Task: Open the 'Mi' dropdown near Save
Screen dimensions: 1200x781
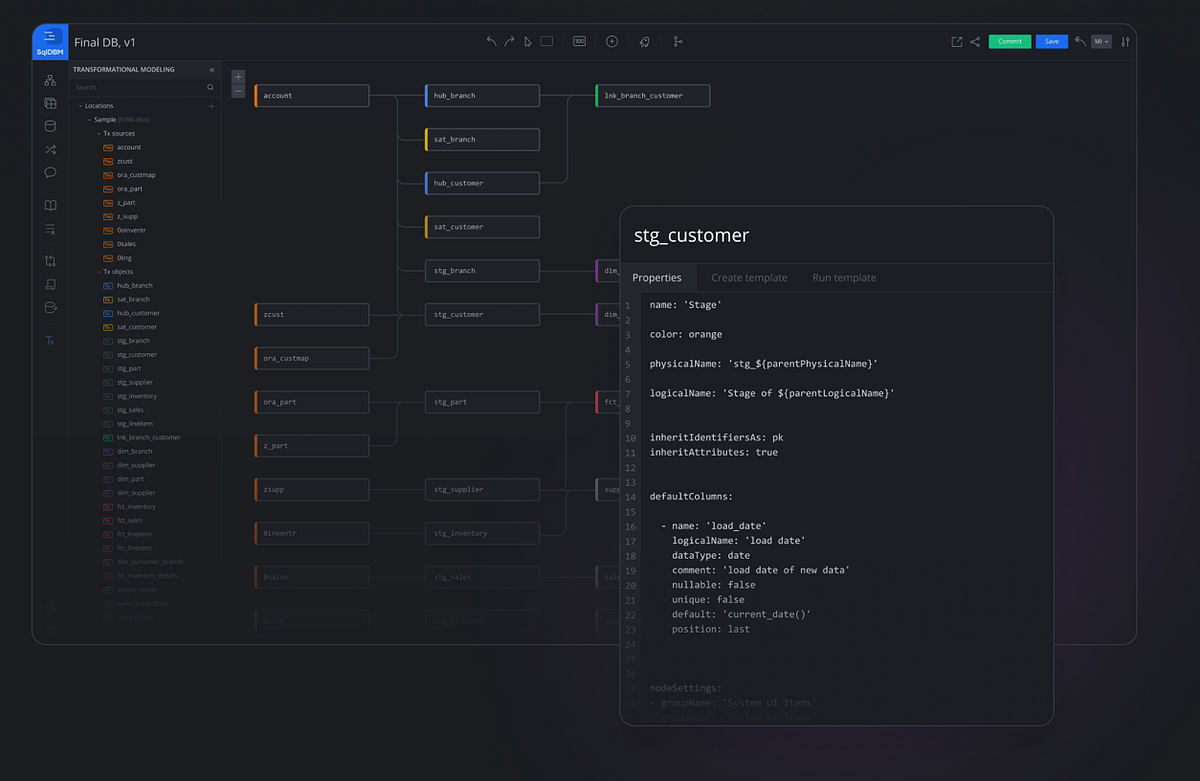Action: click(1100, 41)
